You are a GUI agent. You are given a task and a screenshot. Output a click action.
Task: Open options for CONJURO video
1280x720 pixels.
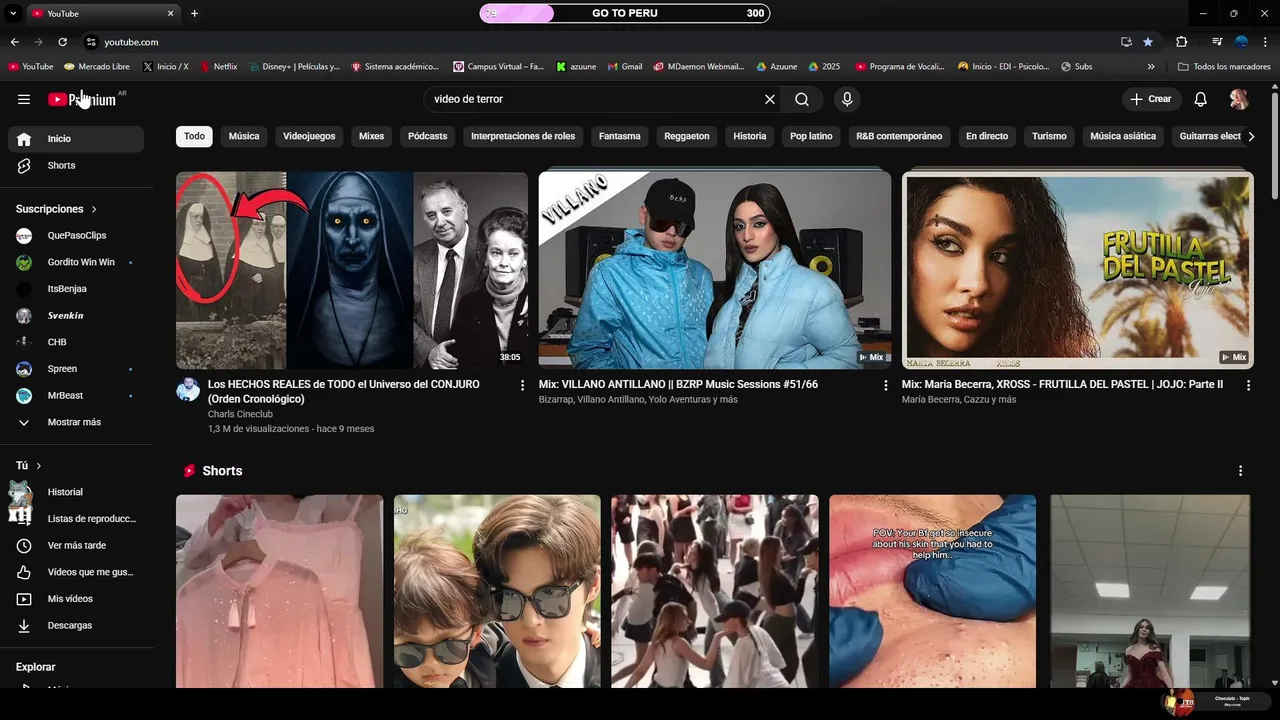(x=522, y=385)
